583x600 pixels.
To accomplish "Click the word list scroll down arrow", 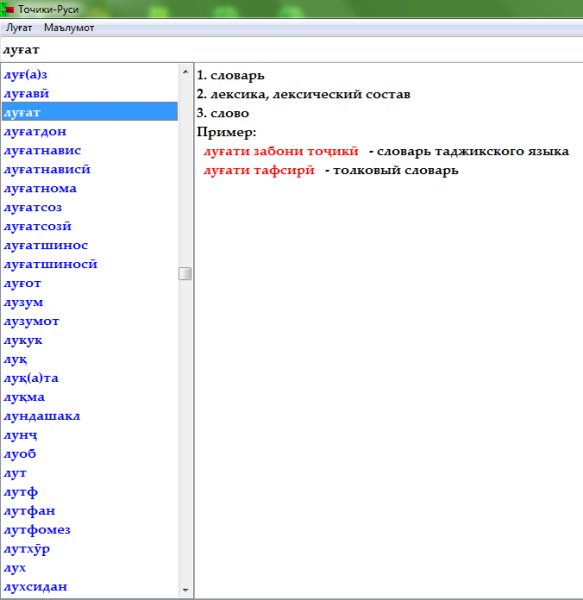I will 186,590.
